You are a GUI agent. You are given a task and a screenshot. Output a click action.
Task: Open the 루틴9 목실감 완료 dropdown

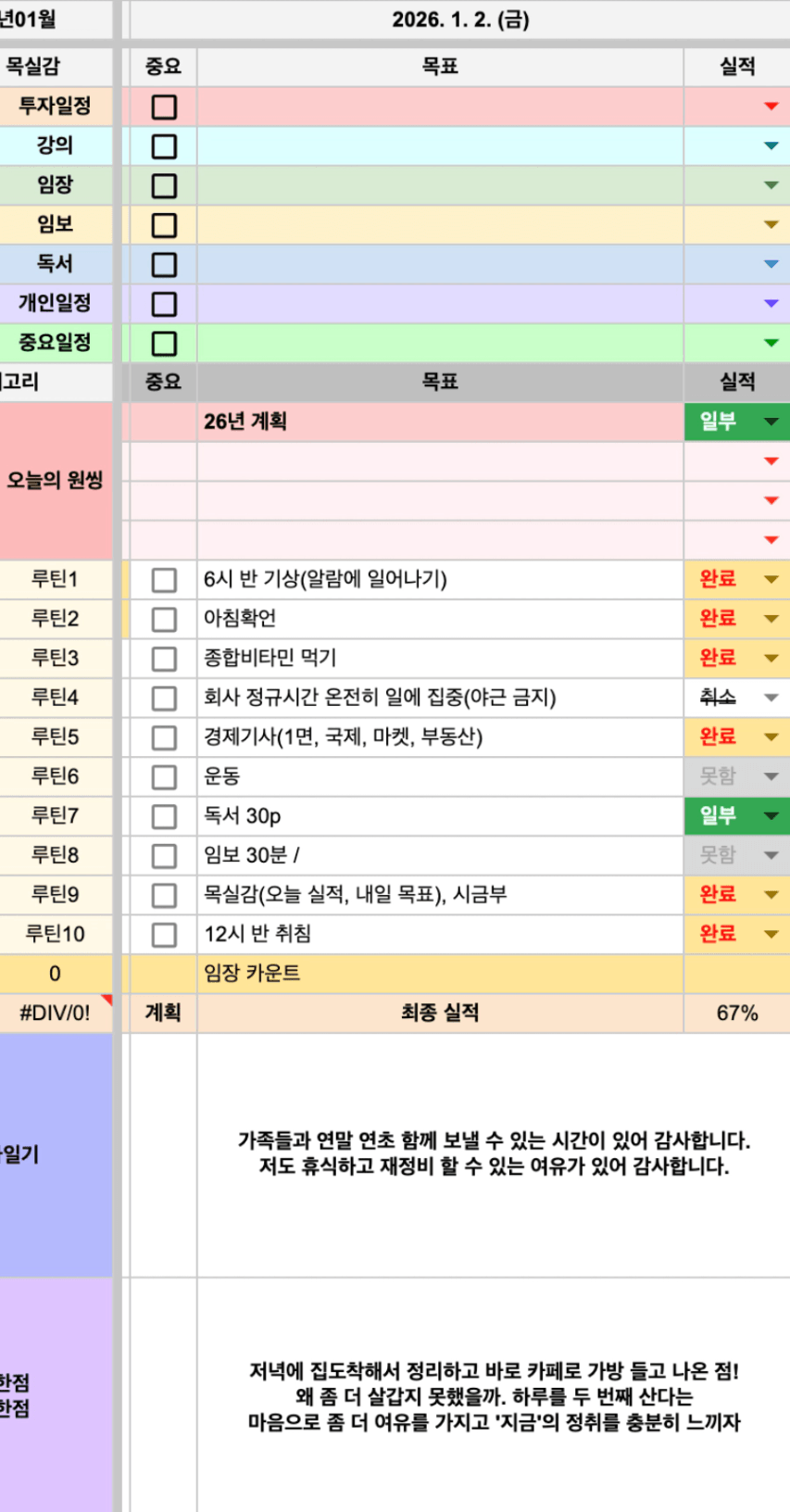click(771, 894)
